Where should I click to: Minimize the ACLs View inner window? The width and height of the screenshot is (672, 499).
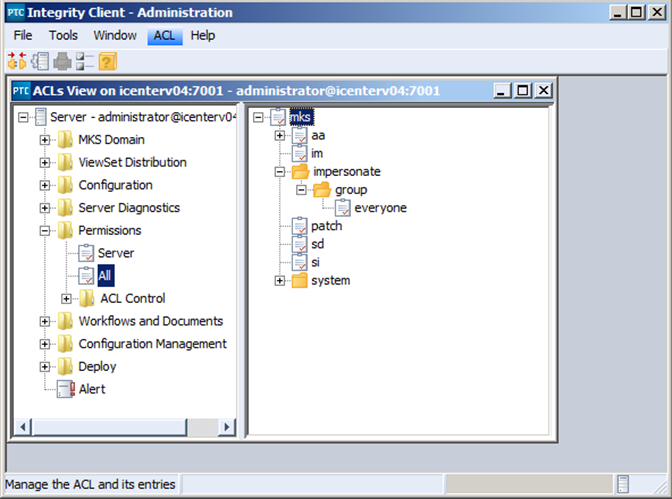tap(502, 90)
